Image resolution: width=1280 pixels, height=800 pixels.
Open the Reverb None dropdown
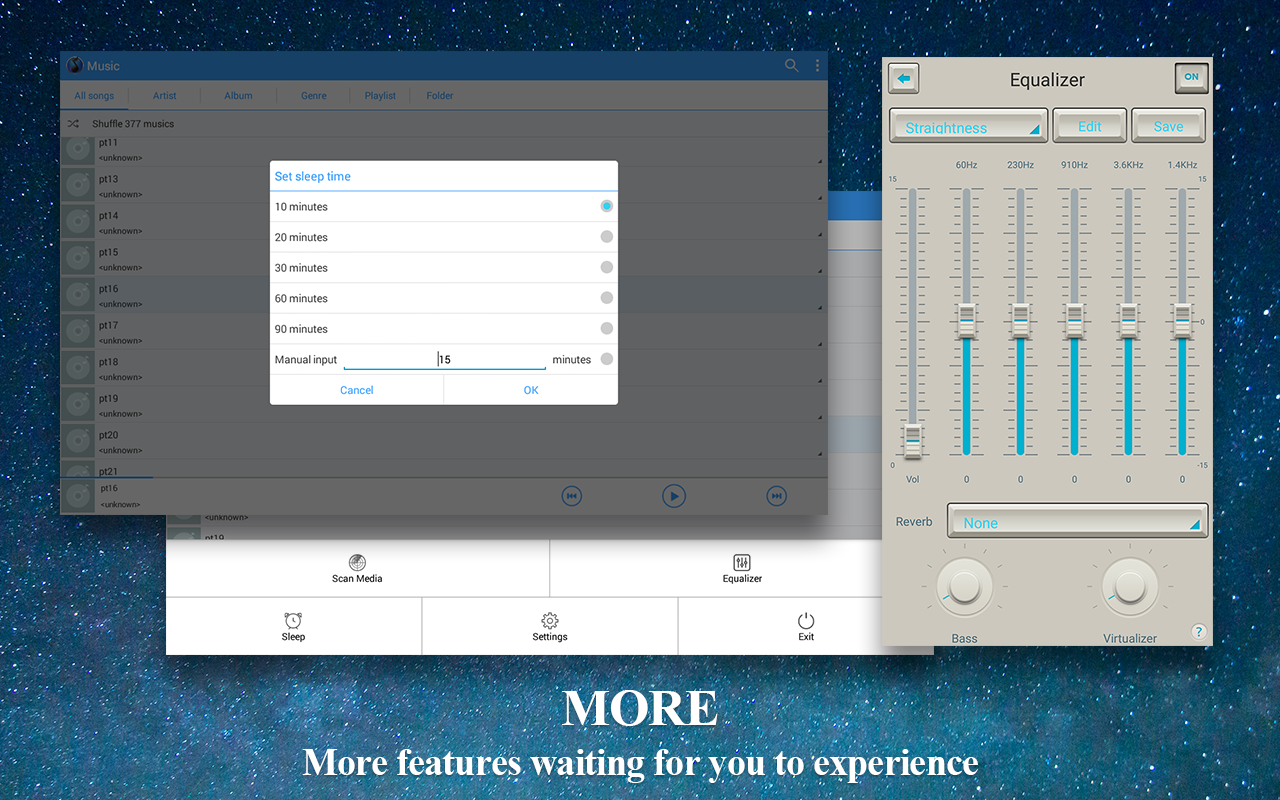[1078, 521]
